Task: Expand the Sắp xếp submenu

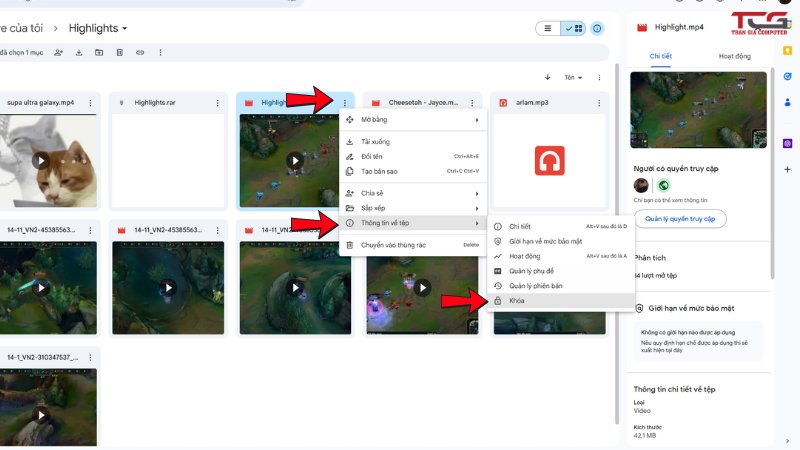Action: (413, 208)
